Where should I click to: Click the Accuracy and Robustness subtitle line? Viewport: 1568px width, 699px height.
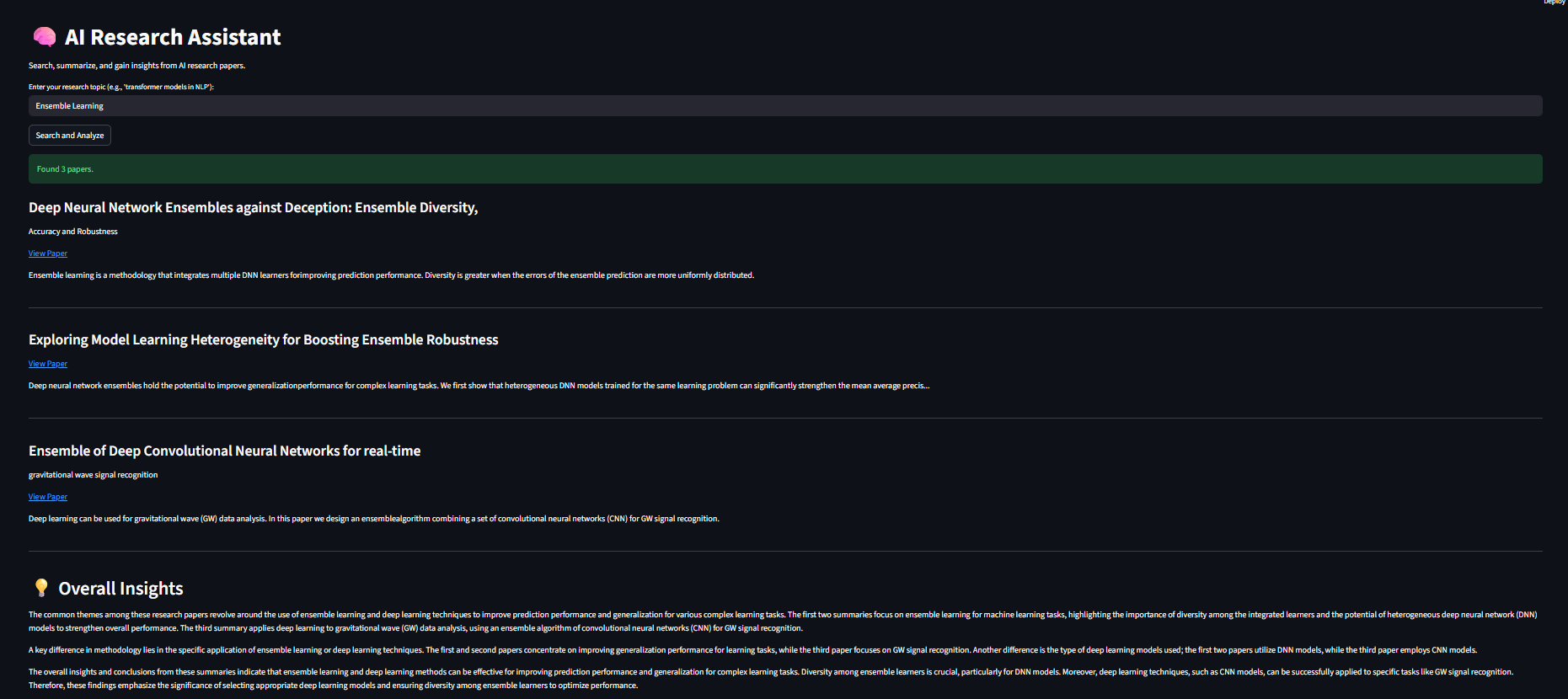[x=73, y=232]
